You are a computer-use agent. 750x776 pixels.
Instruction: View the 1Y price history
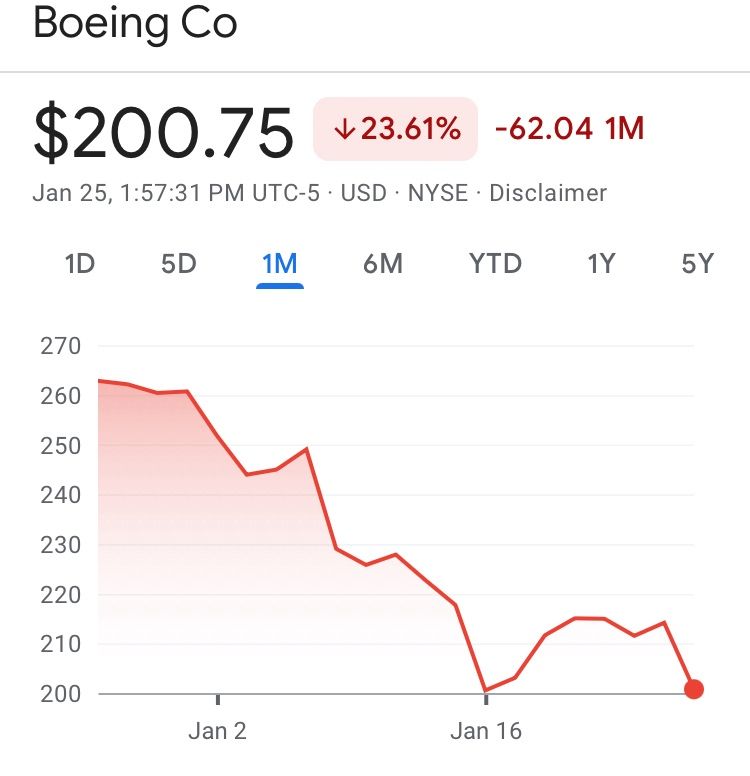601,264
